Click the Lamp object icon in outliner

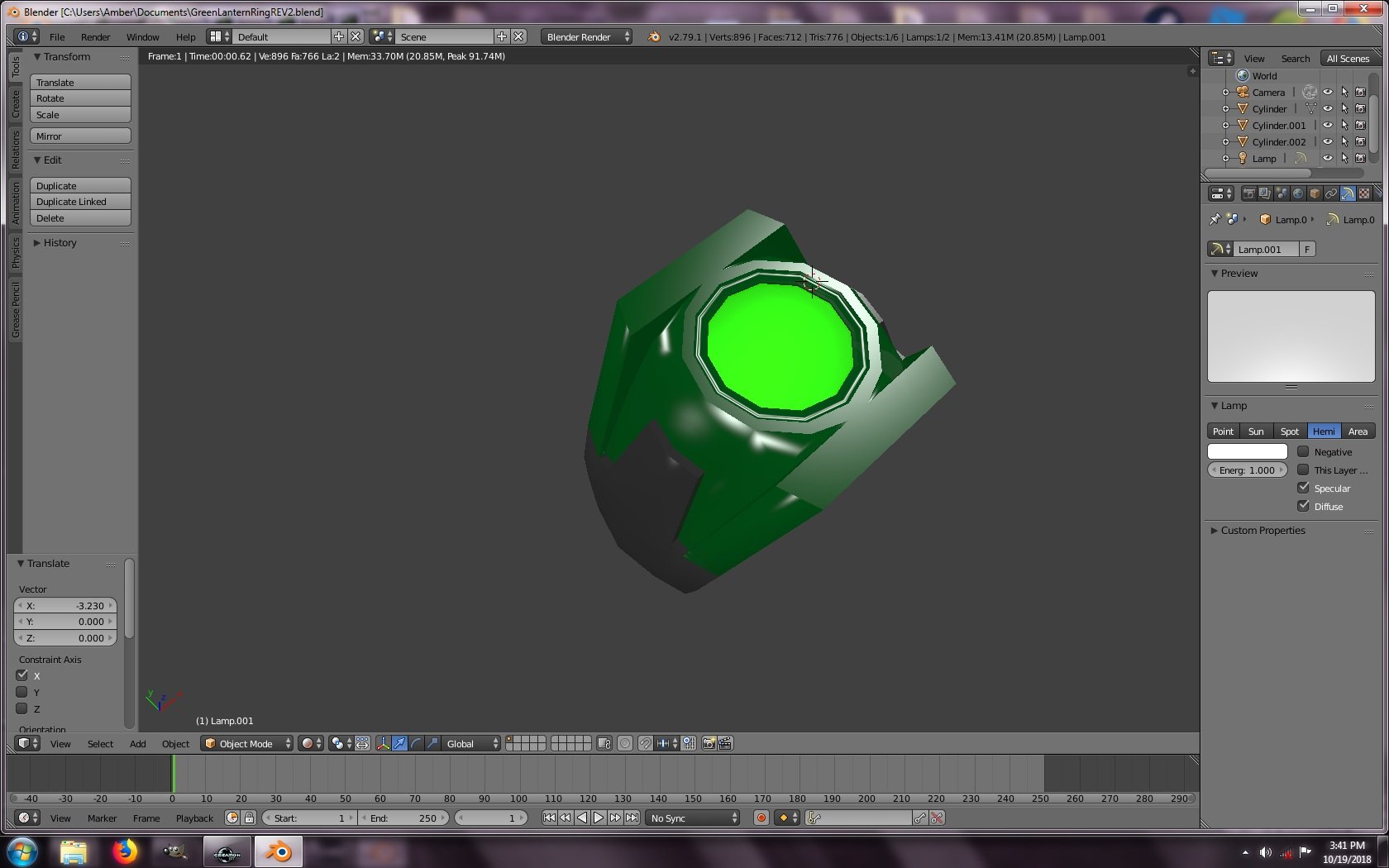coord(1242,158)
